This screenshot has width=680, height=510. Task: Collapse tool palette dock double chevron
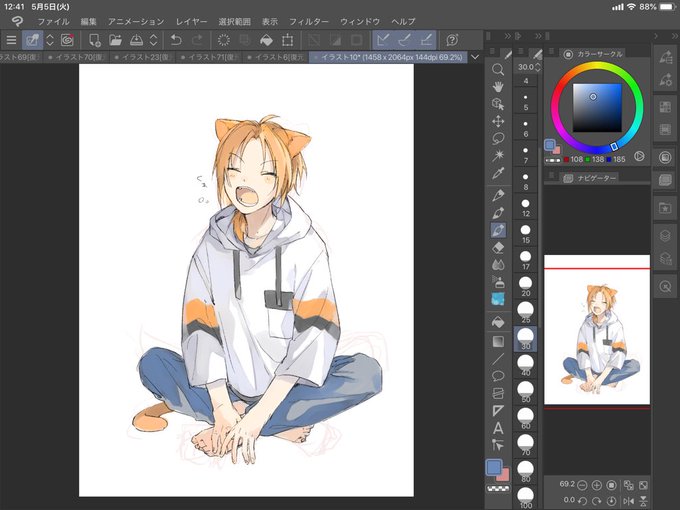click(x=508, y=36)
